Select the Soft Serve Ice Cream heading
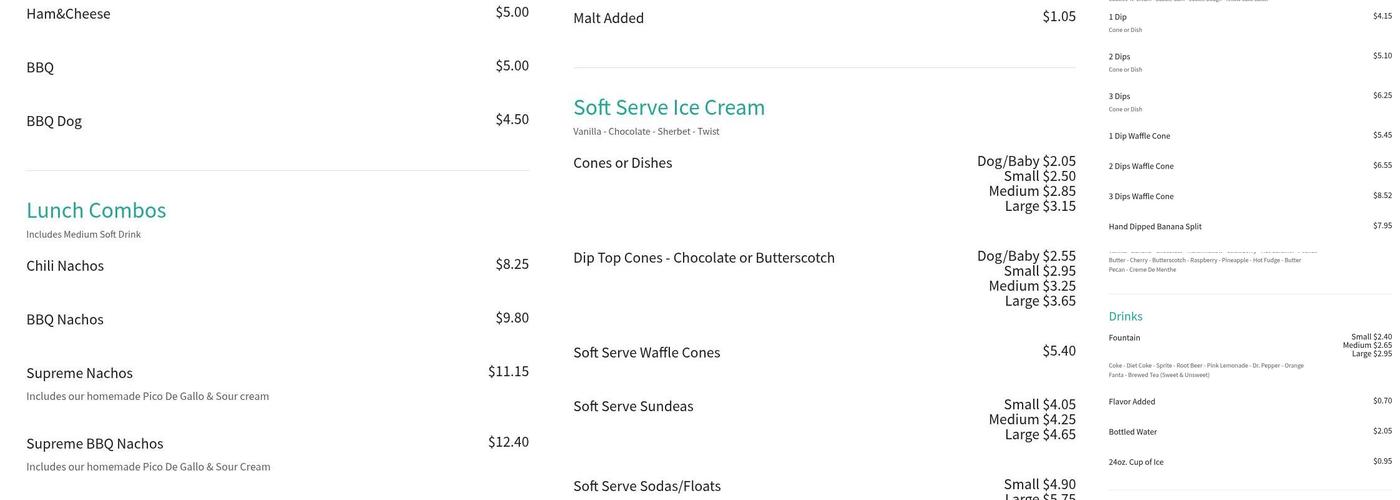The image size is (1400, 500). pyautogui.click(x=669, y=107)
